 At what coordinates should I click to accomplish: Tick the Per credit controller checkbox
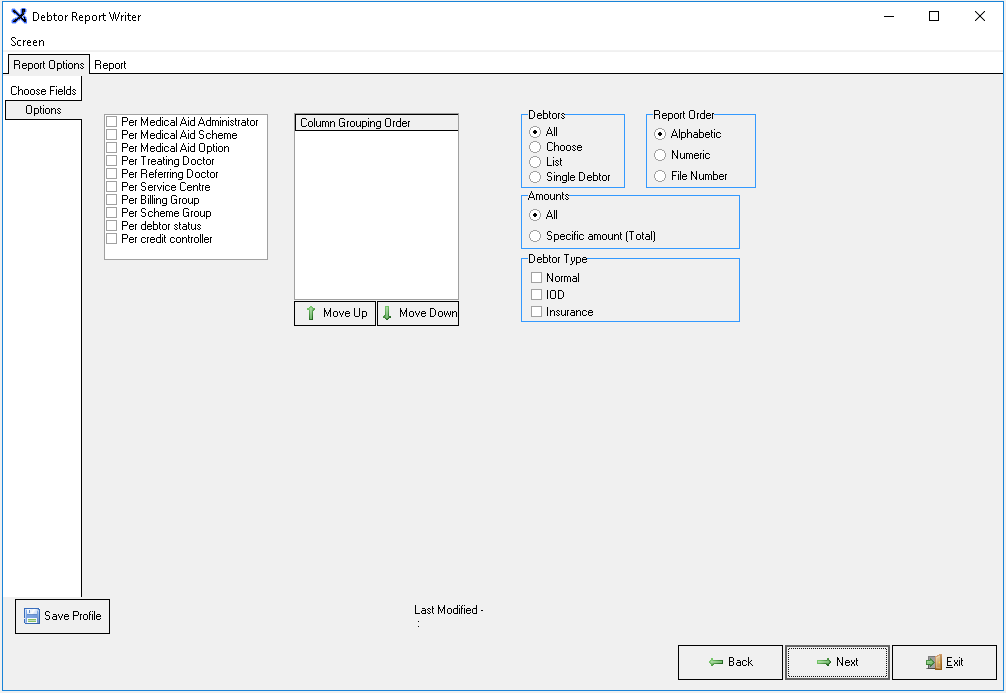[112, 239]
